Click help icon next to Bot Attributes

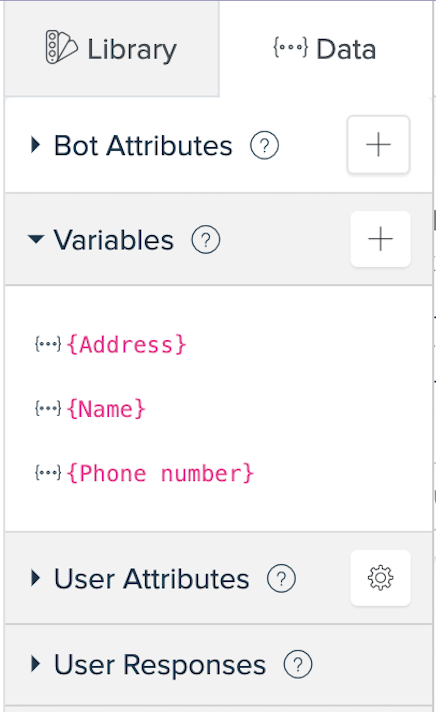[x=265, y=145]
